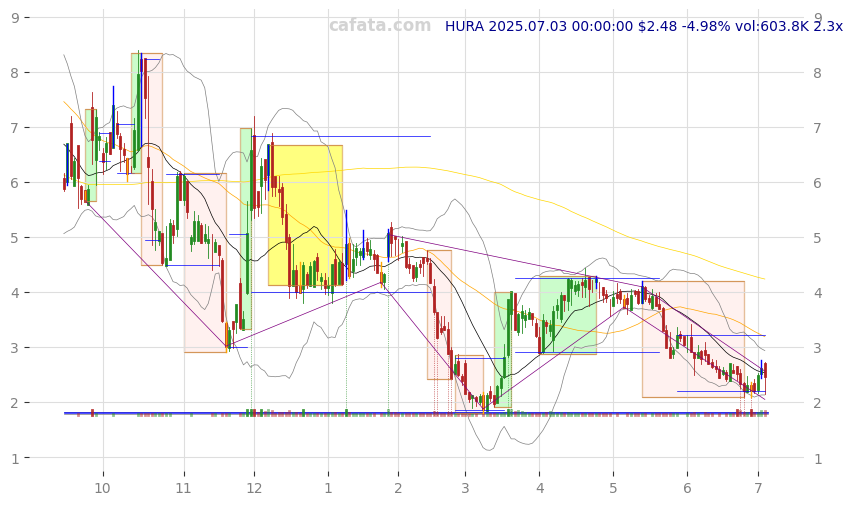
Task: Click the left price axis label 5
Action: click(15, 238)
